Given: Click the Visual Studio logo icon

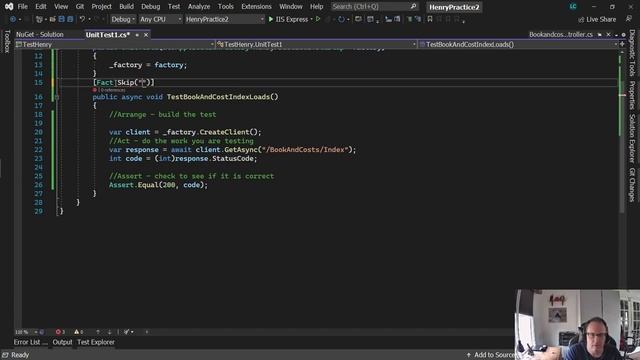Looking at the screenshot, I should [9, 7].
